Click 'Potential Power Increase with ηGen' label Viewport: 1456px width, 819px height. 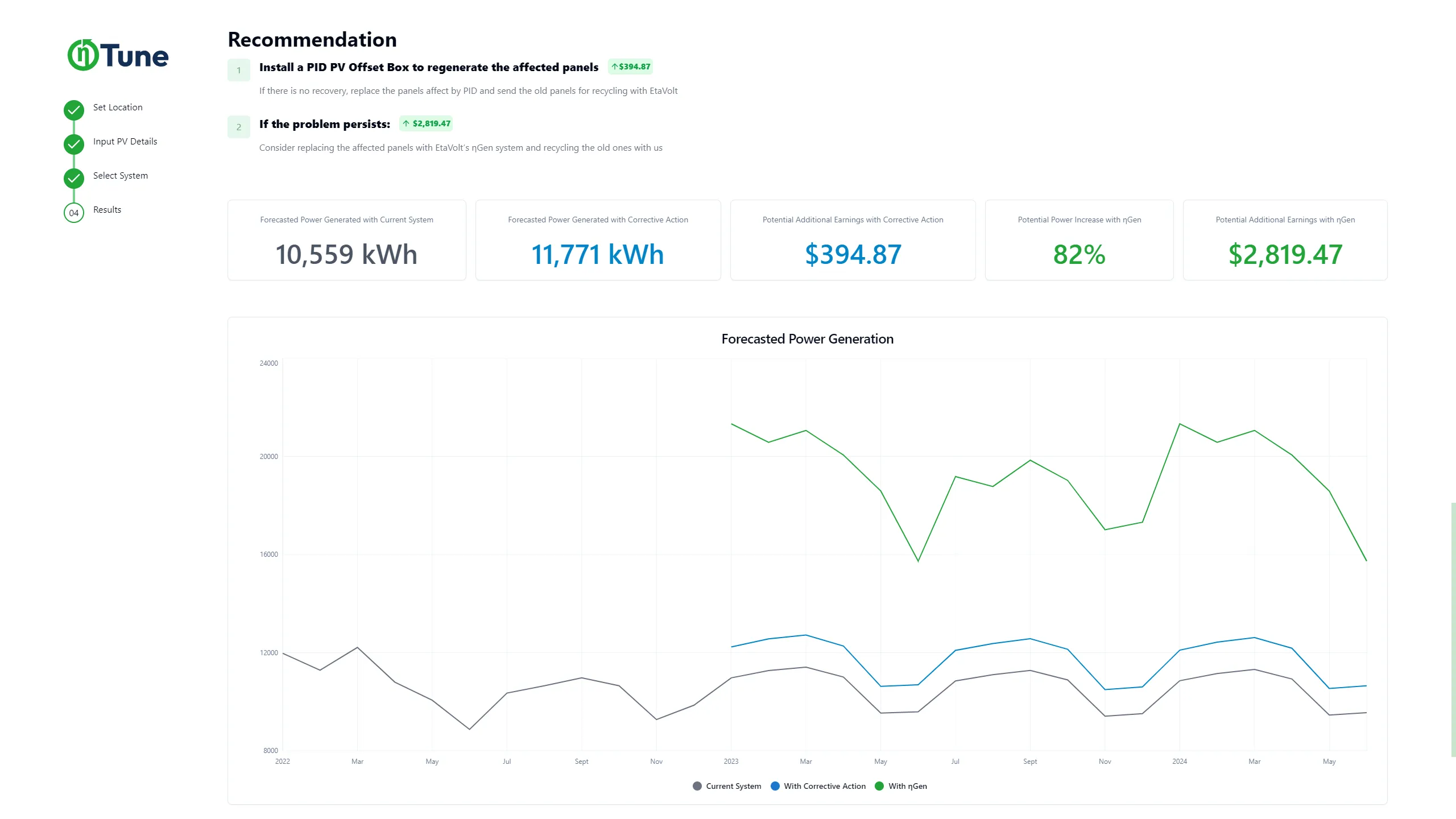1079,220
